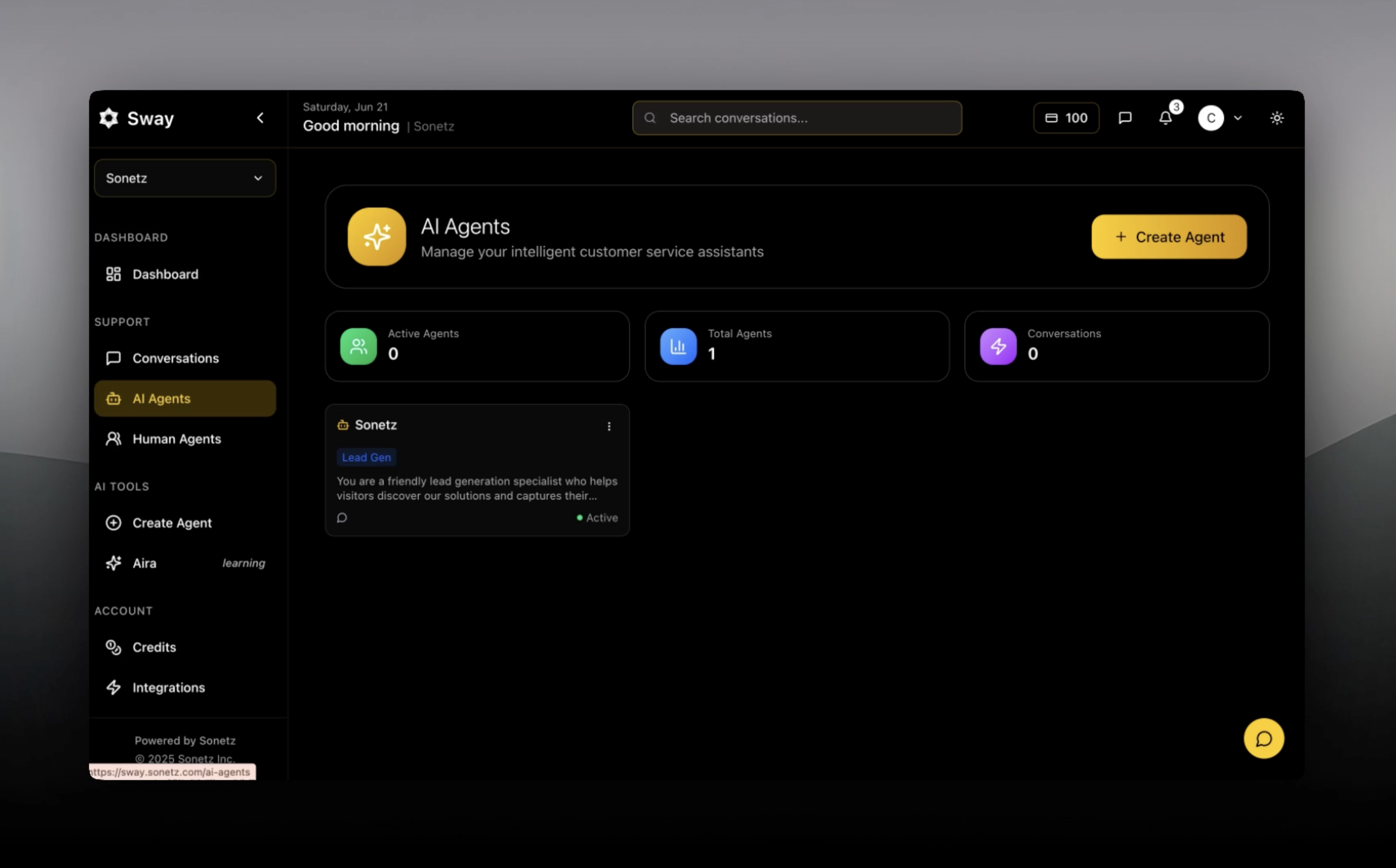Screen dimensions: 1396x868
Task: Open the user account C dropdown
Action: click(1220, 118)
